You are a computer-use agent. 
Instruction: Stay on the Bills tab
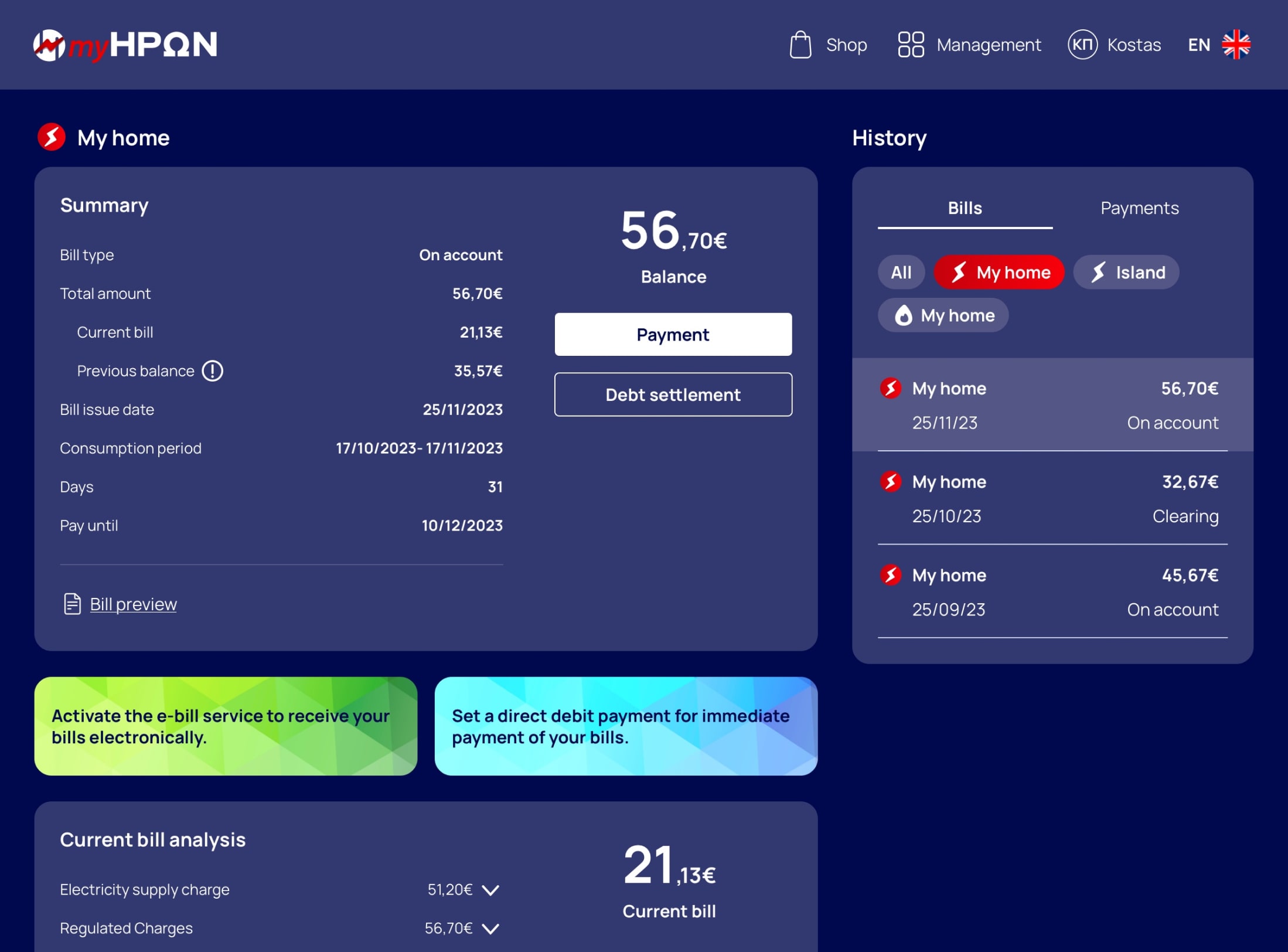click(965, 208)
